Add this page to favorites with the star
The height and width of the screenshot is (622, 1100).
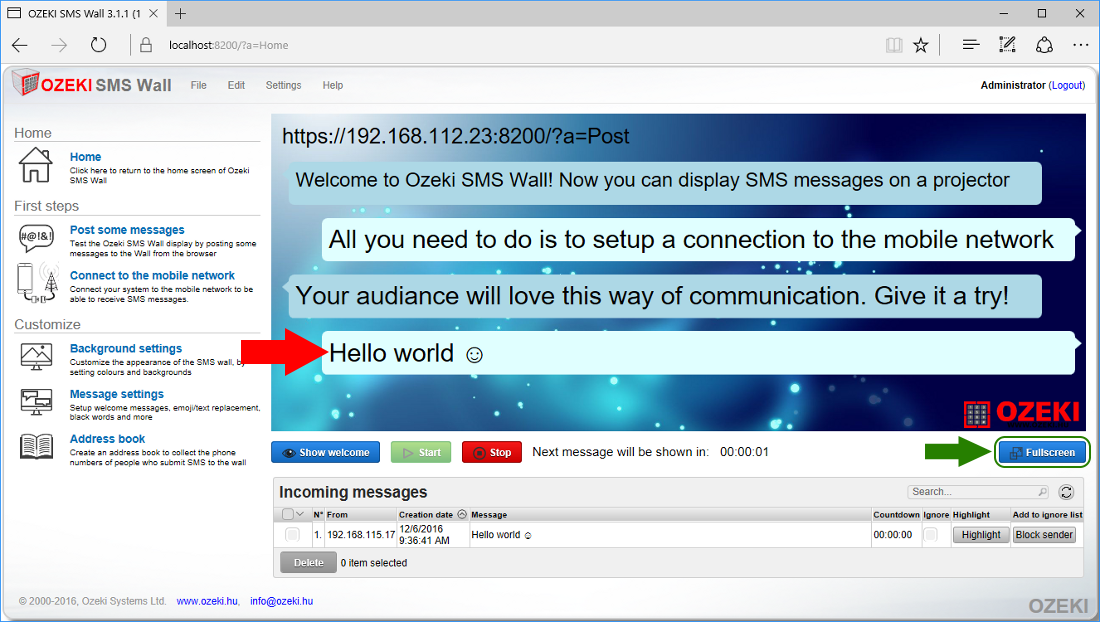[920, 45]
